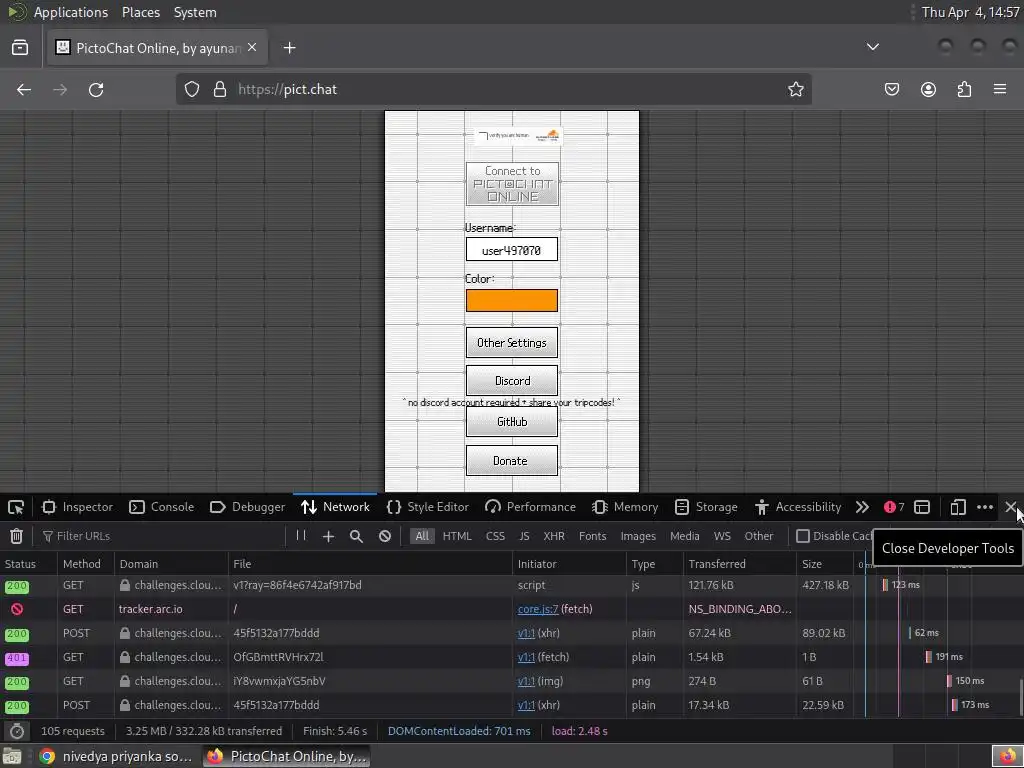Open Firefox hamburger application menu
Viewport: 1024px width, 768px height.
(x=1000, y=89)
